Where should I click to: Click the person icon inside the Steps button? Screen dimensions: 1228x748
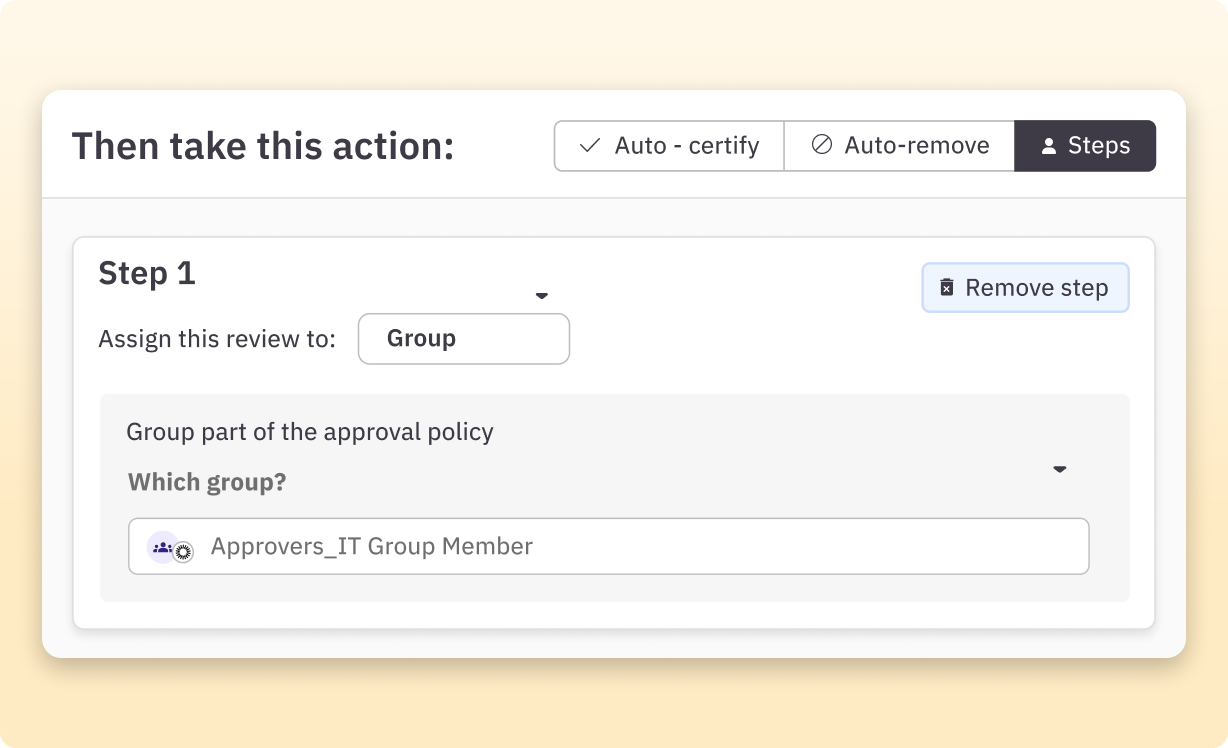[x=1048, y=145]
